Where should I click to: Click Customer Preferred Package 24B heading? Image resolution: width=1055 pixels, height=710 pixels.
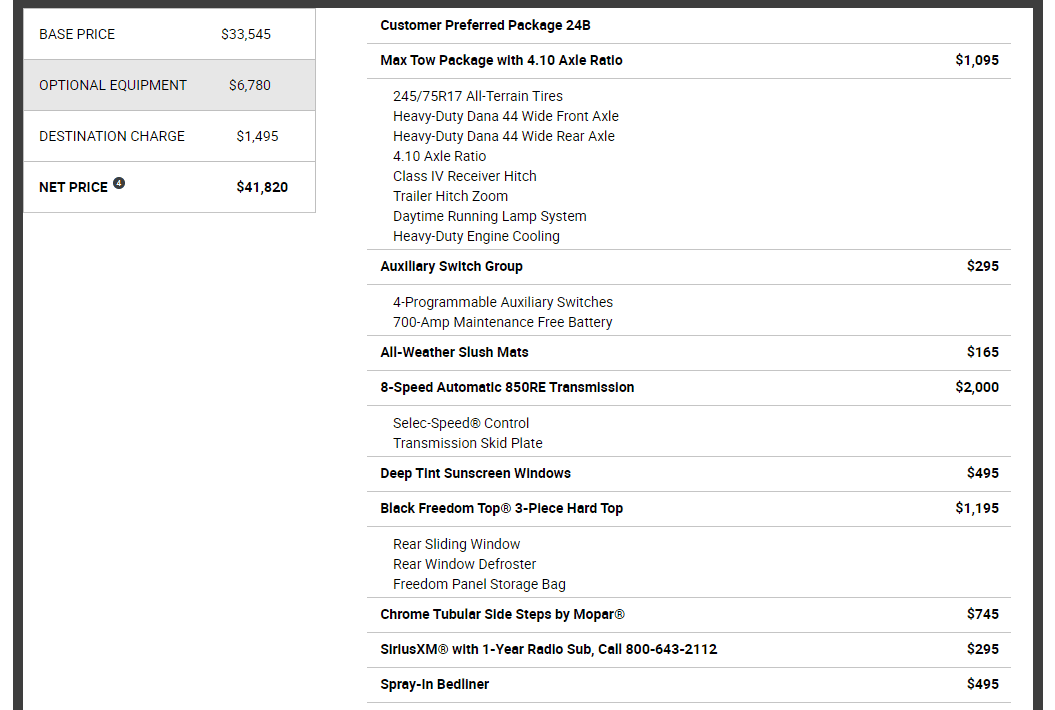pos(485,26)
